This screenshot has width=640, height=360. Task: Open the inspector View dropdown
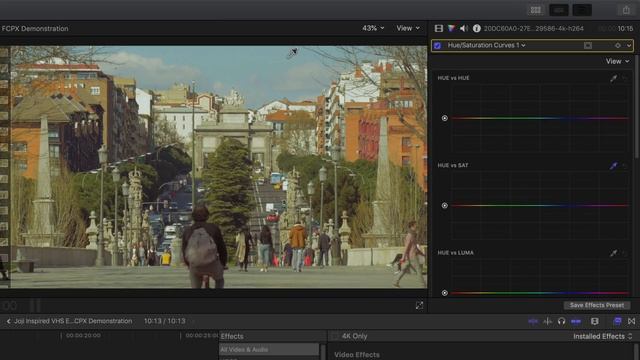coord(617,61)
